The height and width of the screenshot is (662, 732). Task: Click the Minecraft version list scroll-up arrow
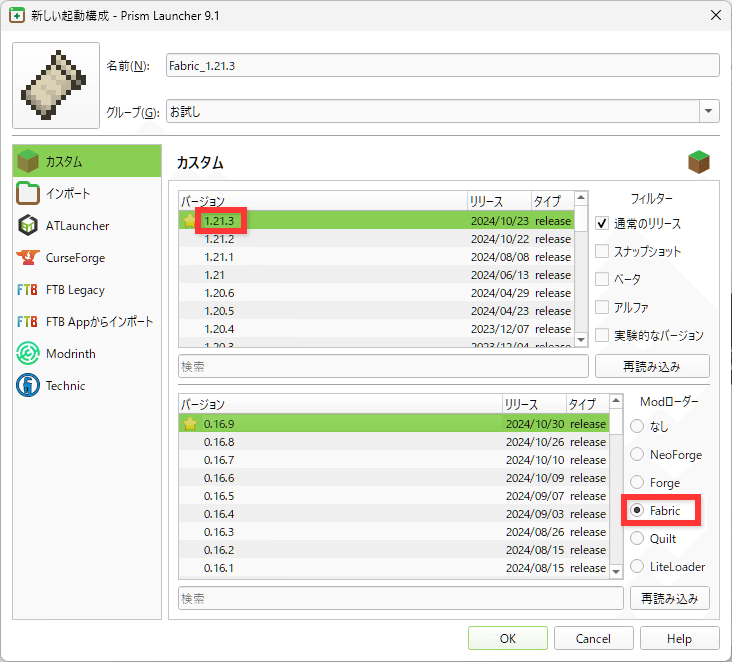581,197
